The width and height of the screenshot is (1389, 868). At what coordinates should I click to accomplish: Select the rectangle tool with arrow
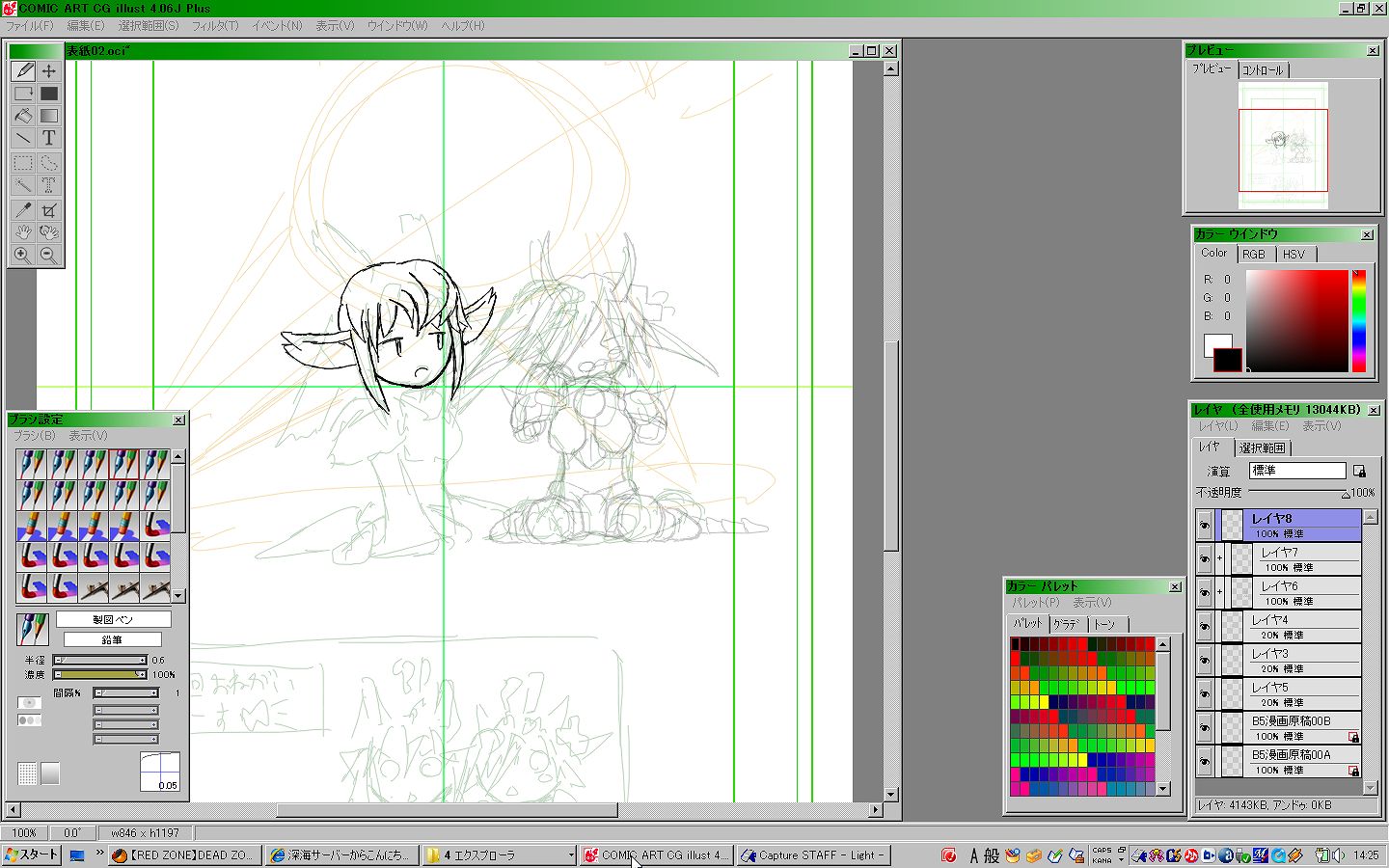pos(23,94)
